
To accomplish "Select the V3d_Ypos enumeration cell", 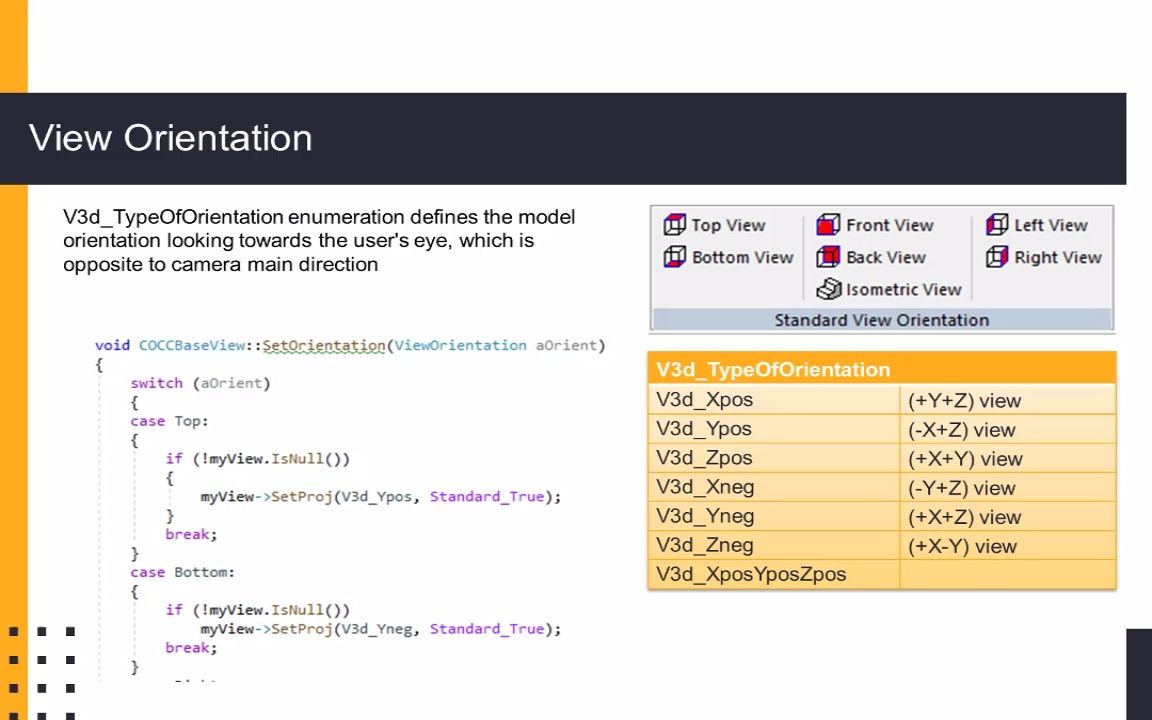I will 704,429.
